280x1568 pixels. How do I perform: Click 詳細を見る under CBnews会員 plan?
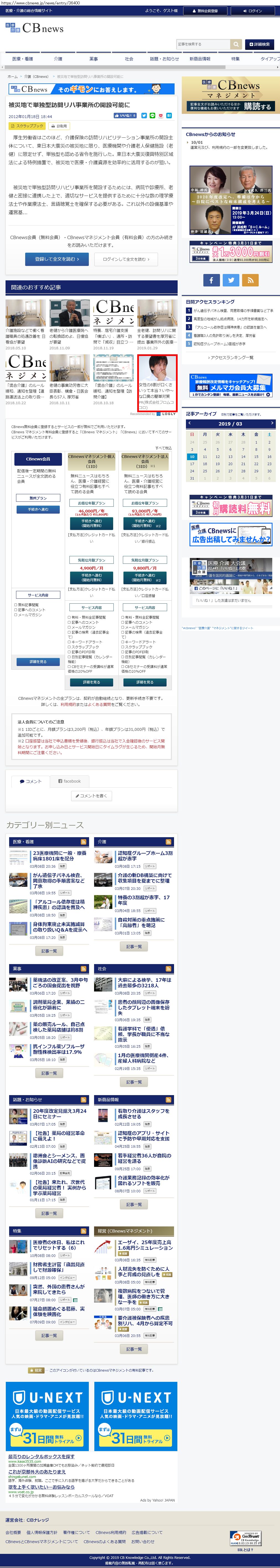(38, 662)
